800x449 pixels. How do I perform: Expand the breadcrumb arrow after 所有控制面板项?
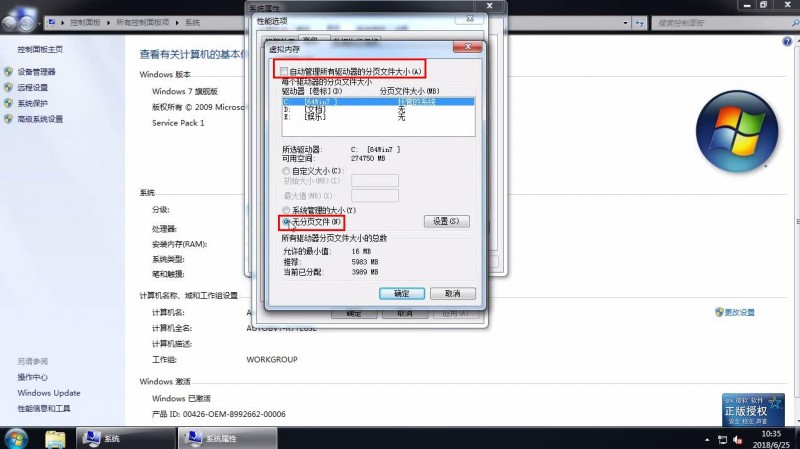177,23
